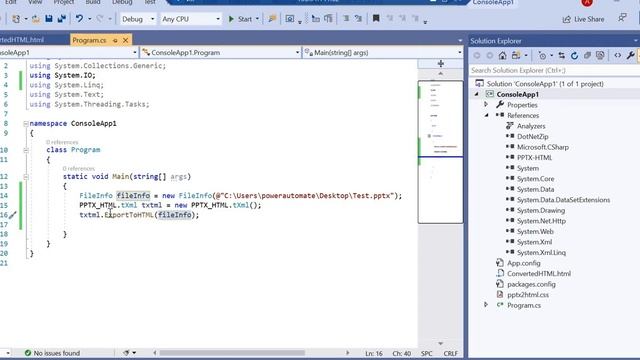Image resolution: width=640 pixels, height=360 pixels.
Task: Click the Pending Changes Filter clock icon
Action: [x=542, y=56]
